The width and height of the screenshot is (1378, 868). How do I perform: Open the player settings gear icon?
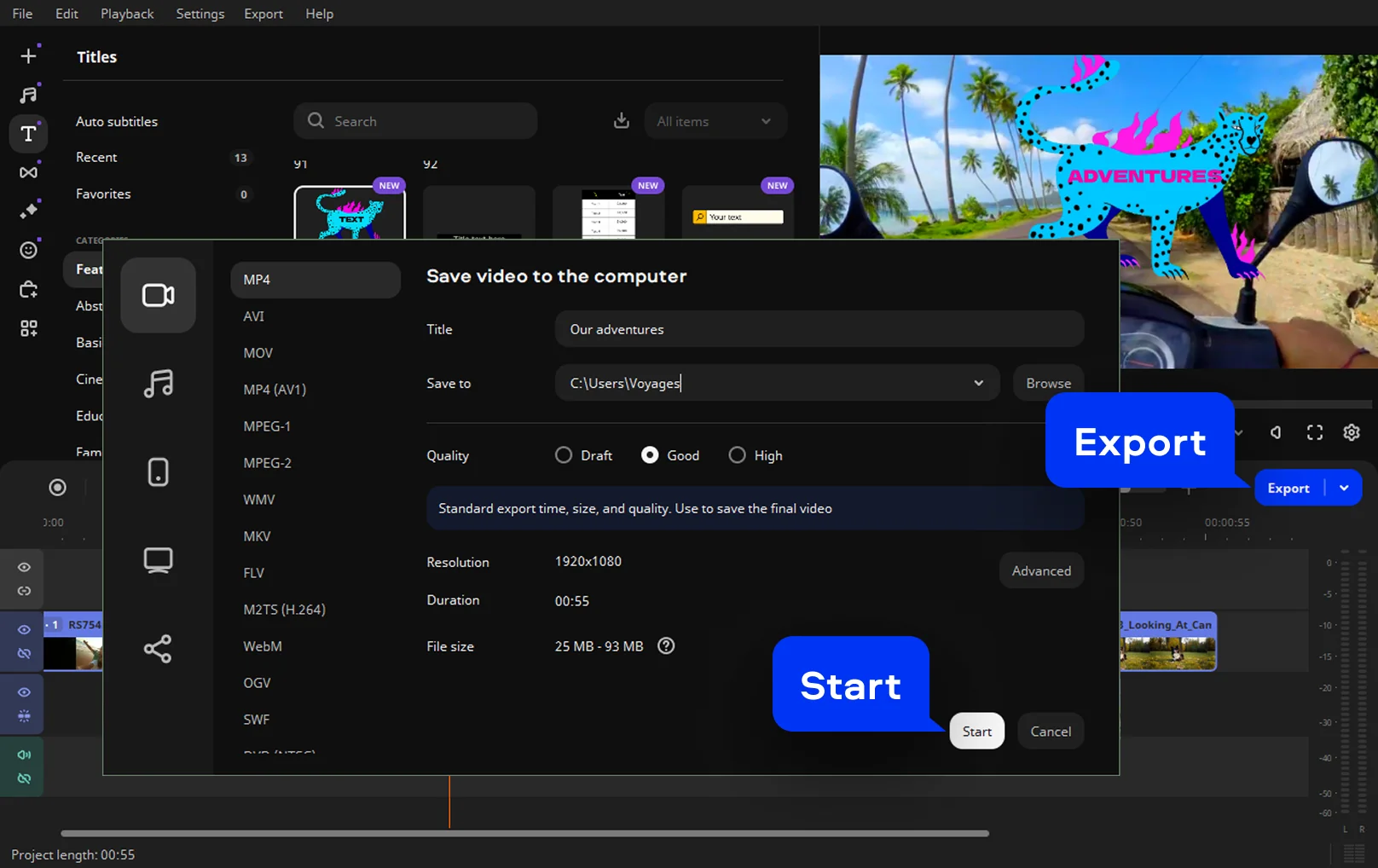pos(1352,432)
